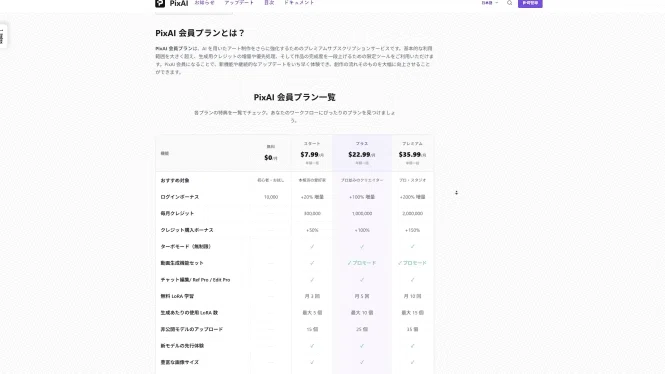
Task: Click the 1,000,000 monthly credit cell
Action: (362, 214)
